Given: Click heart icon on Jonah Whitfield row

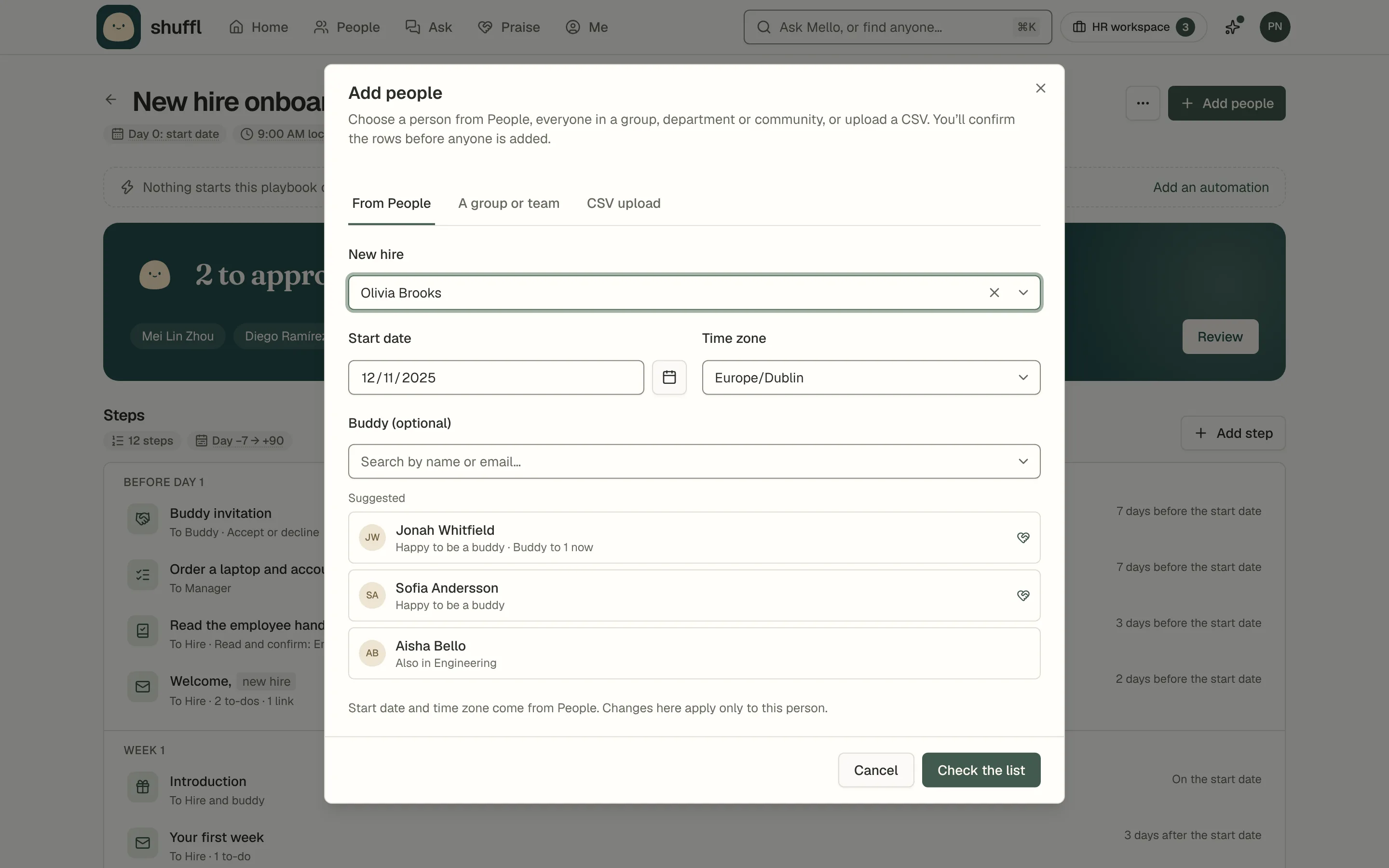Looking at the screenshot, I should (1023, 537).
